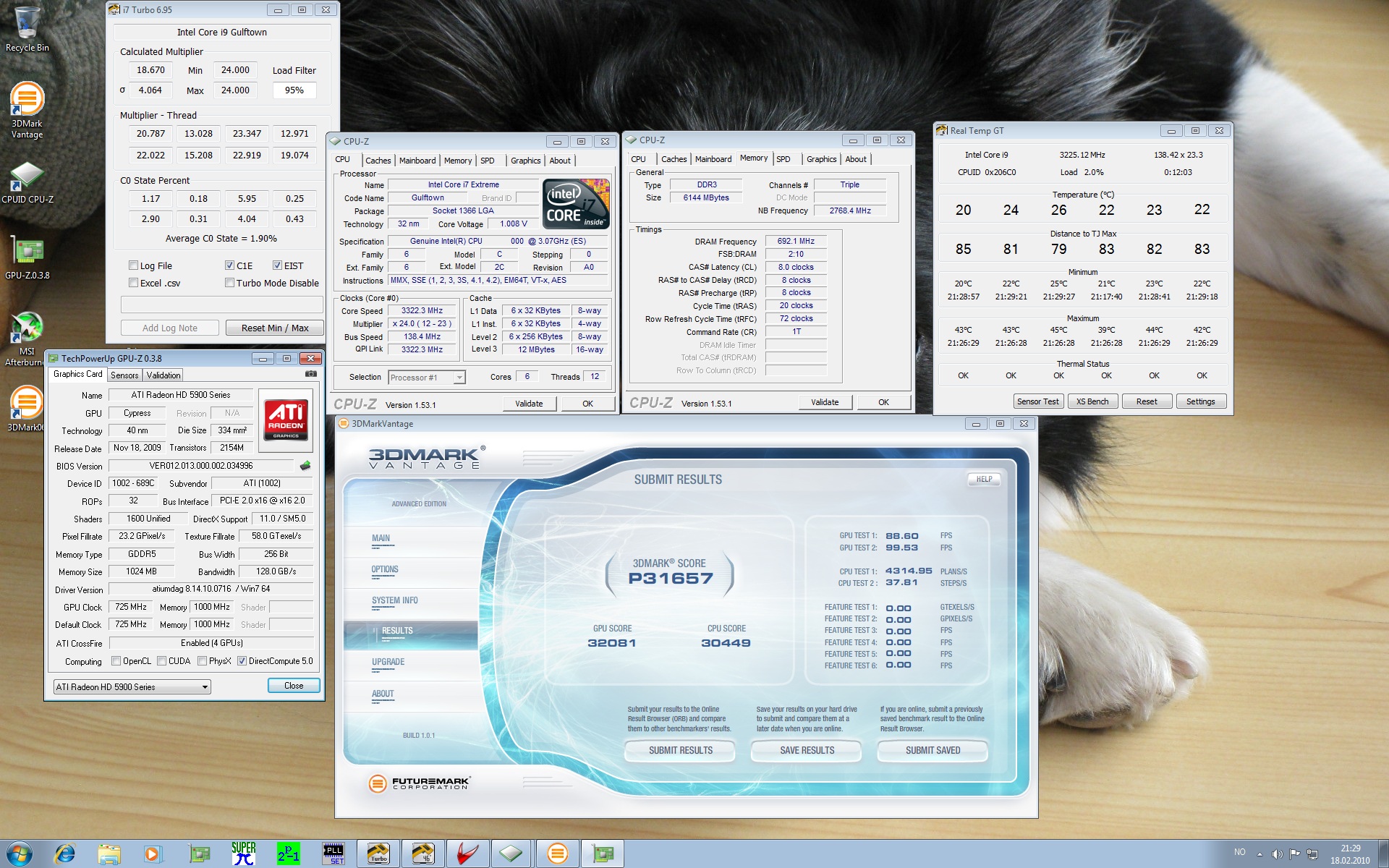Screen dimensions: 1389x868
Task: Open Windows Media Player from the taskbar
Action: click(x=153, y=854)
